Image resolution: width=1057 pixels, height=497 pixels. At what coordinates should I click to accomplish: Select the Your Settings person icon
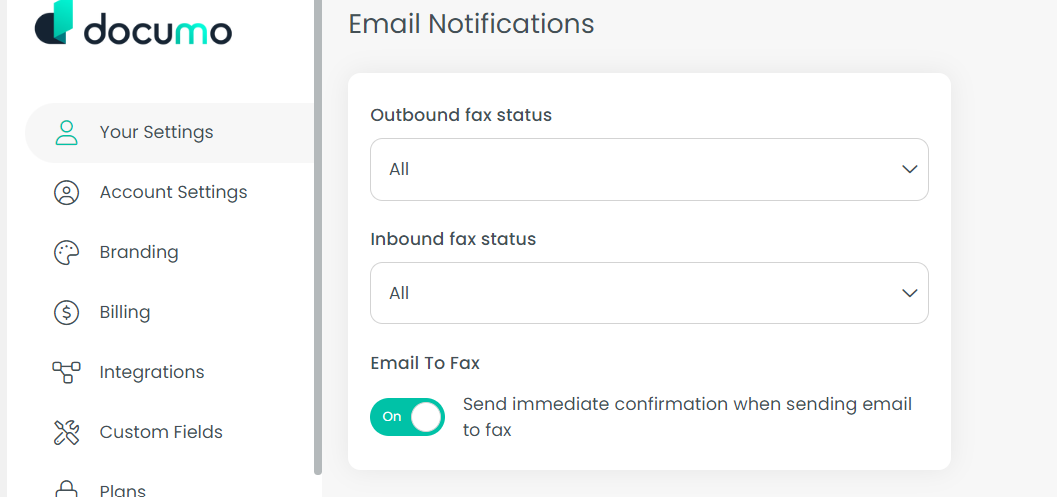67,133
